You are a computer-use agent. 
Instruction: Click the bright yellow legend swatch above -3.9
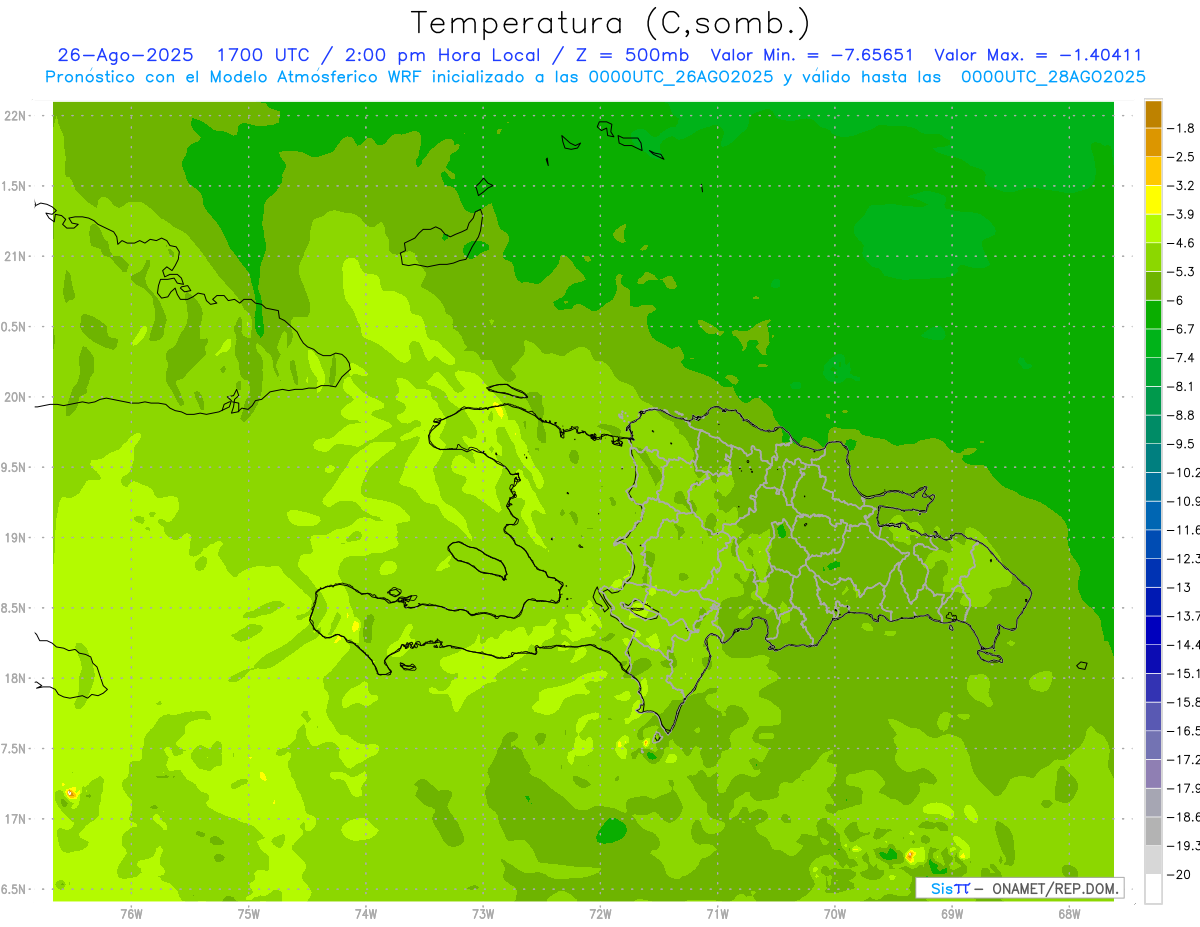[1153, 200]
